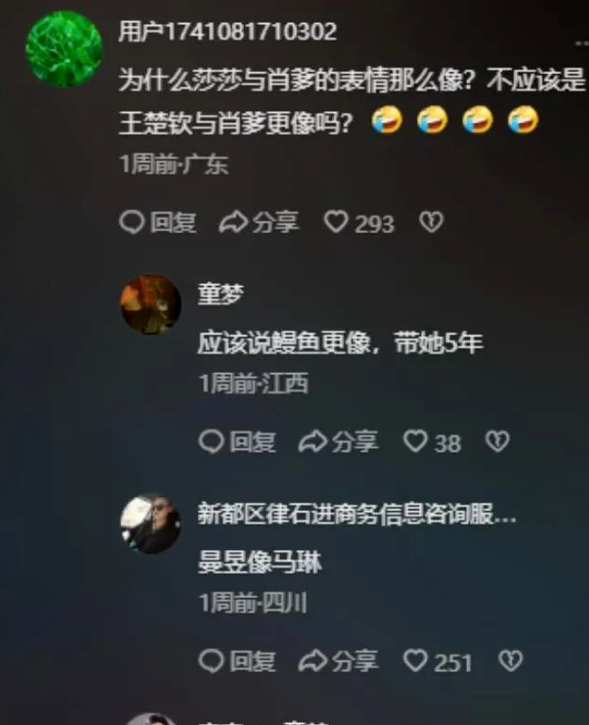Like the 曼昱像马琳 comment
Image resolution: width=589 pixels, height=725 pixels.
coord(437,662)
